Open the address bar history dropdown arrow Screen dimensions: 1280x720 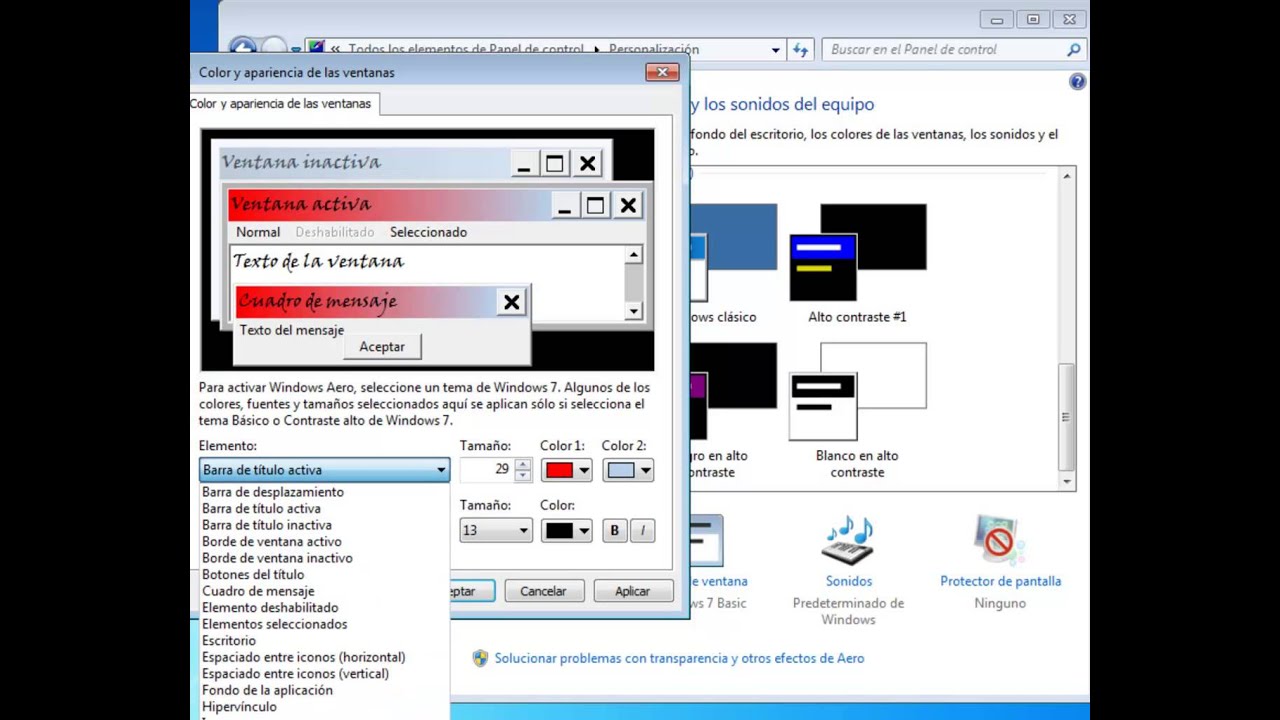pyautogui.click(x=775, y=49)
